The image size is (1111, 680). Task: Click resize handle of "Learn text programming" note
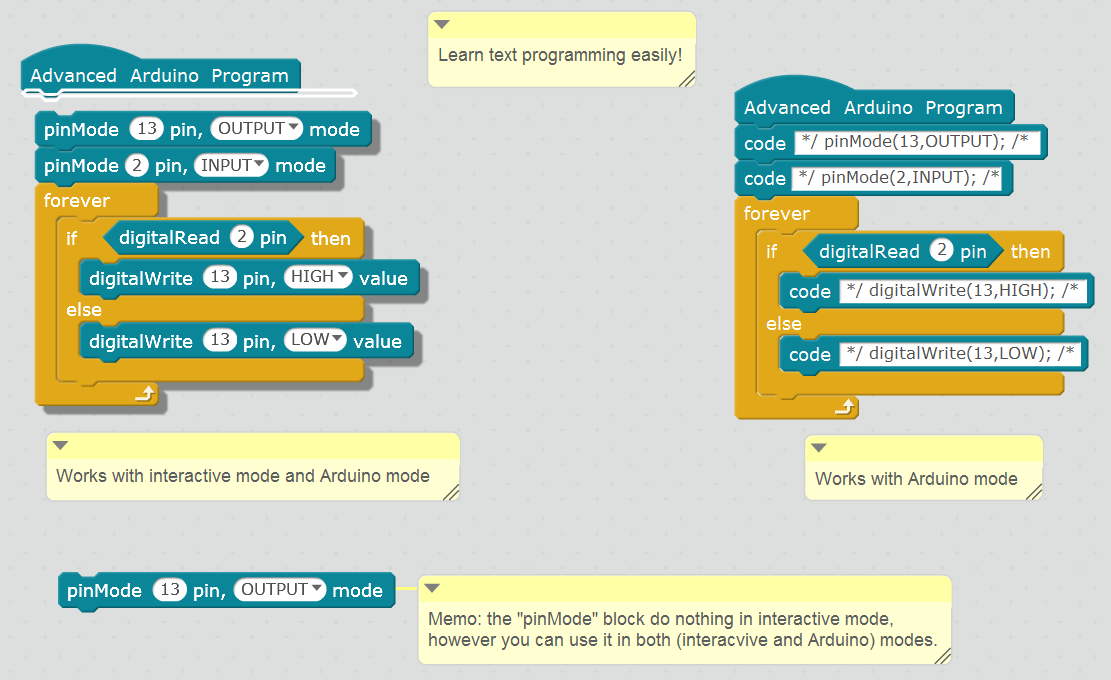pyautogui.click(x=686, y=79)
